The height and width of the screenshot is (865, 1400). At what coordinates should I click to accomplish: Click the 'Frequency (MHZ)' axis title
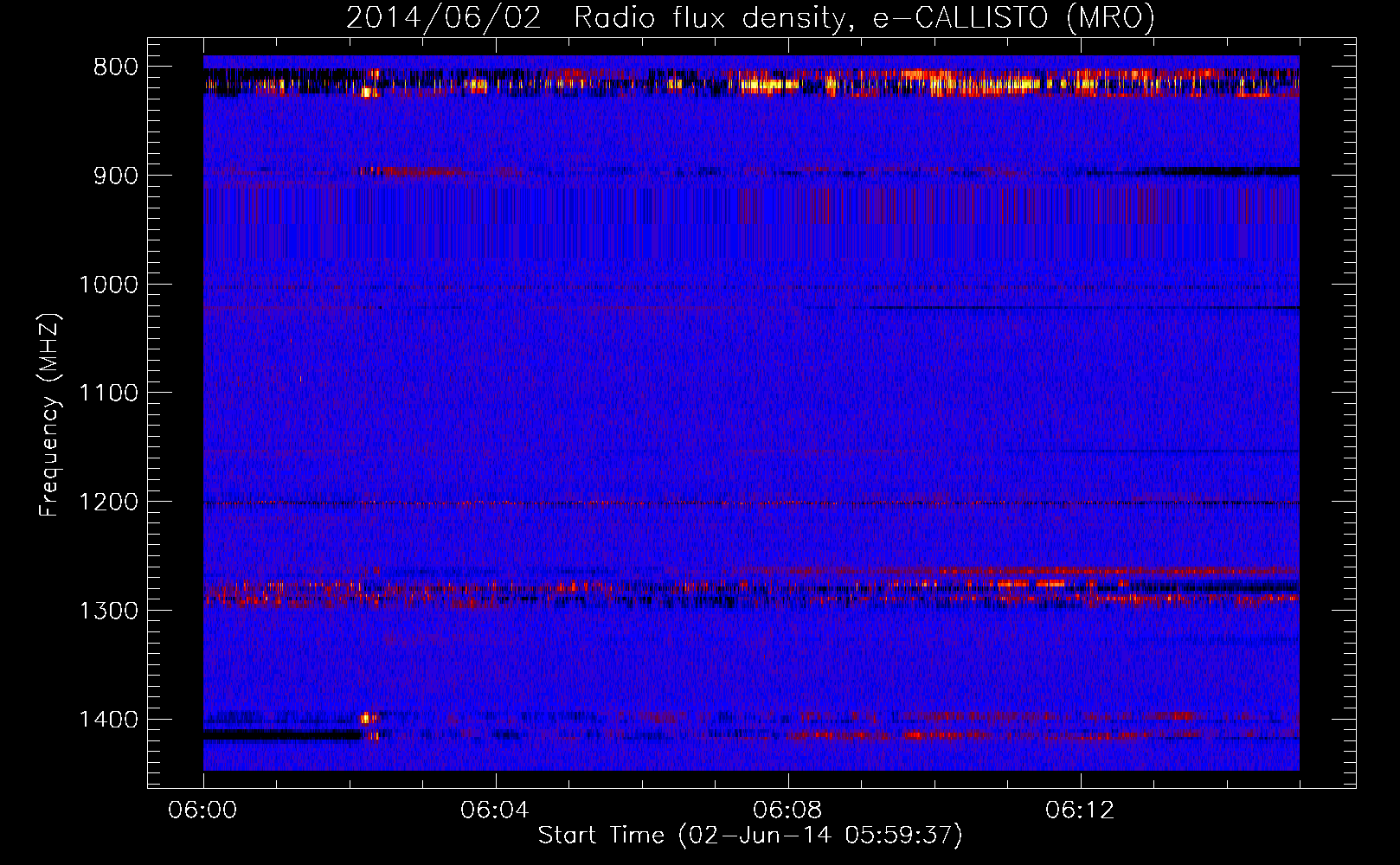[50, 414]
